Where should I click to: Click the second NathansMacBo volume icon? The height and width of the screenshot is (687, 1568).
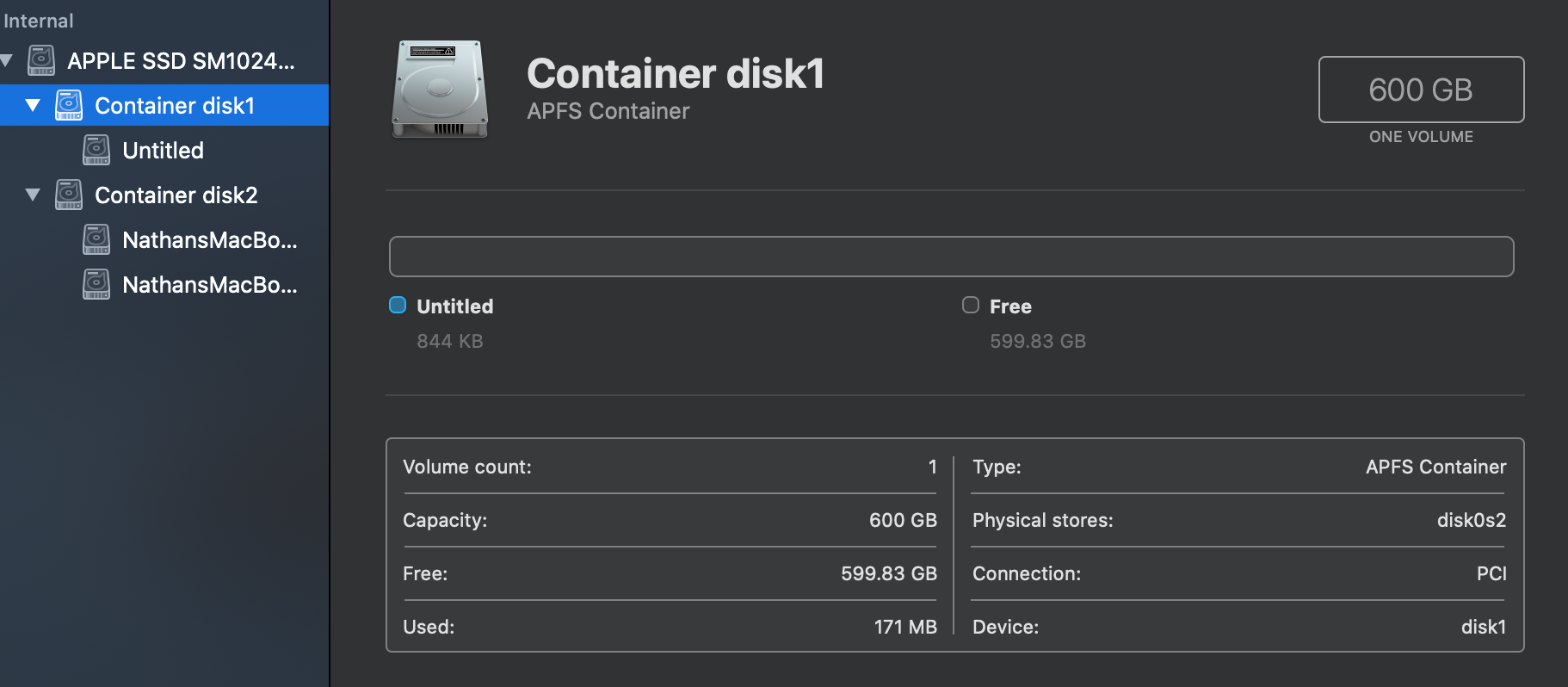96,284
